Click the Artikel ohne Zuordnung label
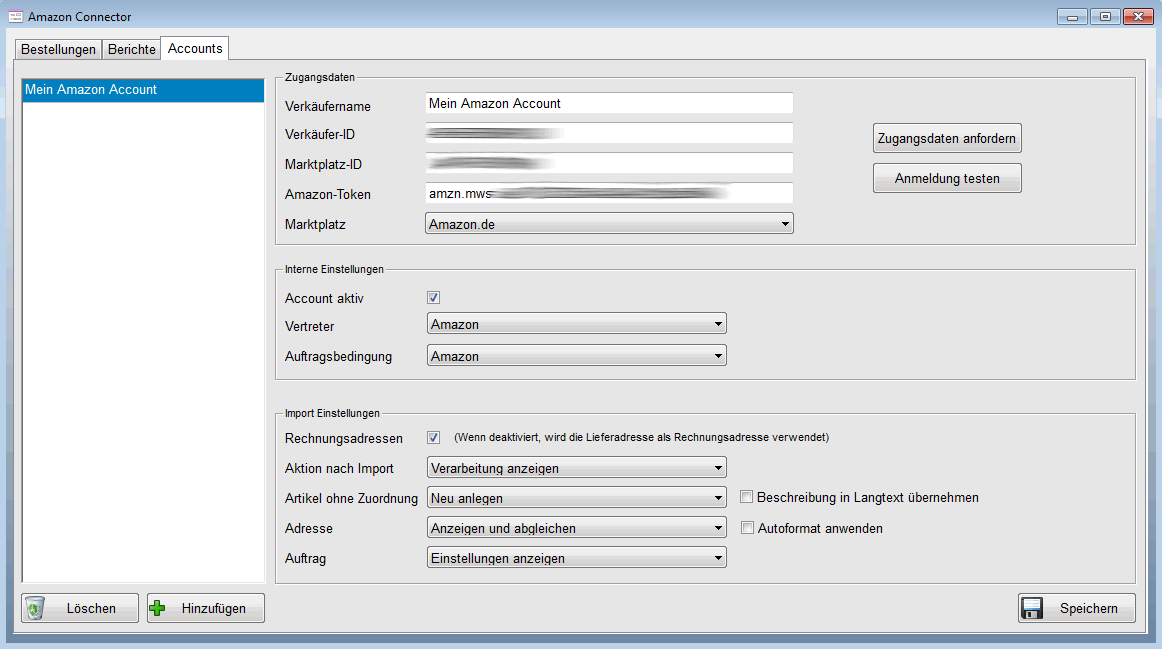Image resolution: width=1162 pixels, height=649 pixels. (x=351, y=499)
